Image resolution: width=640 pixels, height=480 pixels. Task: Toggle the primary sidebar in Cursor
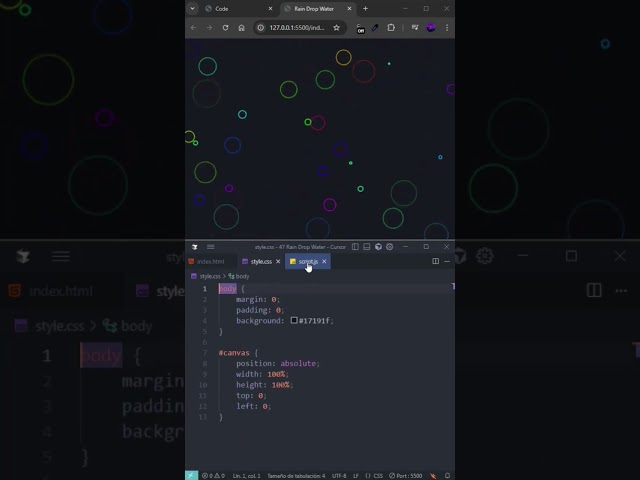pos(355,247)
